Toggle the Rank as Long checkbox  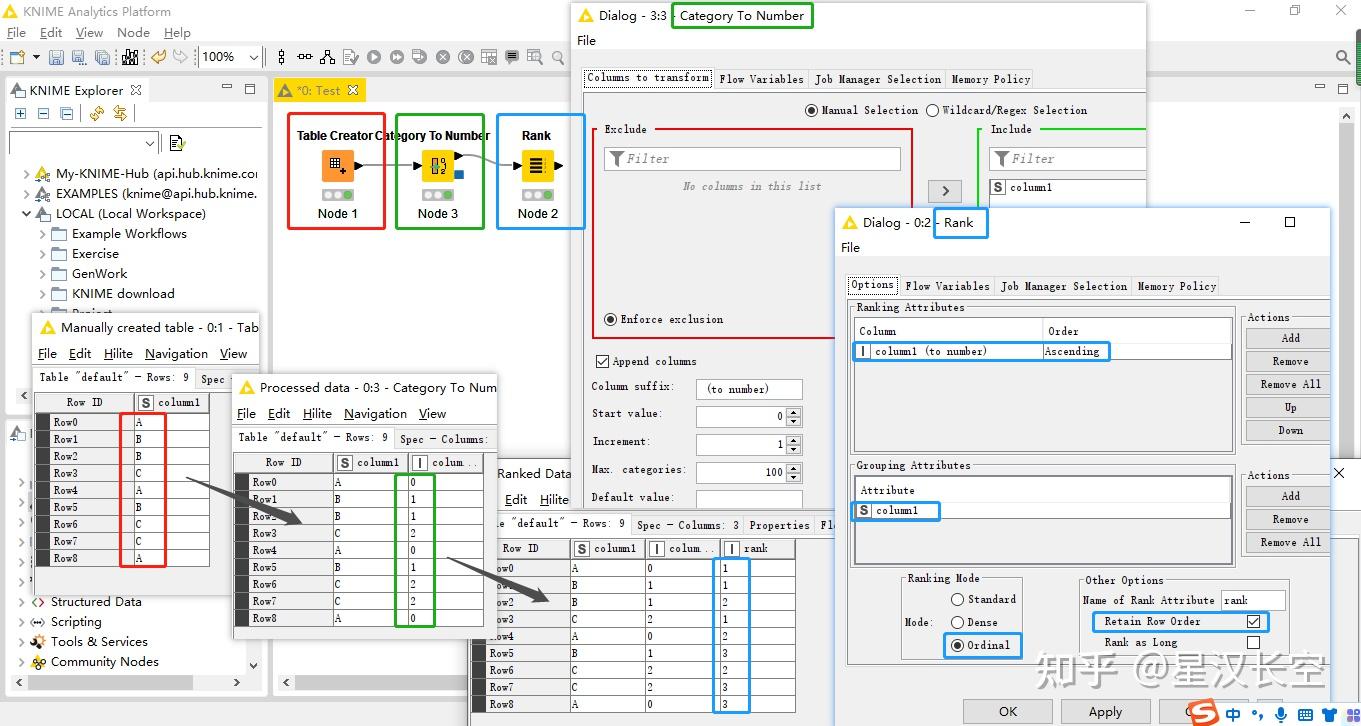coord(1253,642)
